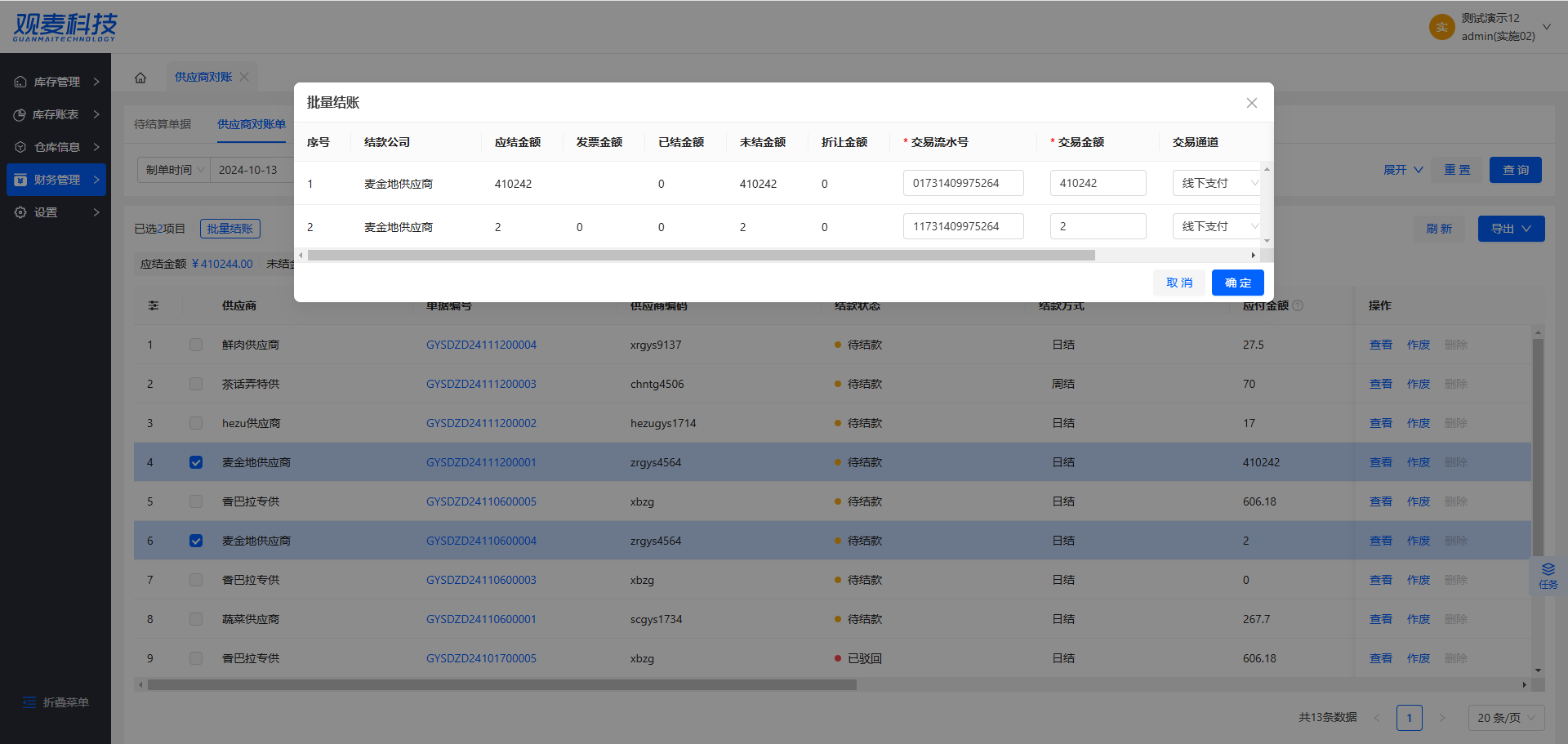Image resolution: width=1568 pixels, height=744 pixels.
Task: Check the 茶话弄特供 row checkbox
Action: point(196,384)
